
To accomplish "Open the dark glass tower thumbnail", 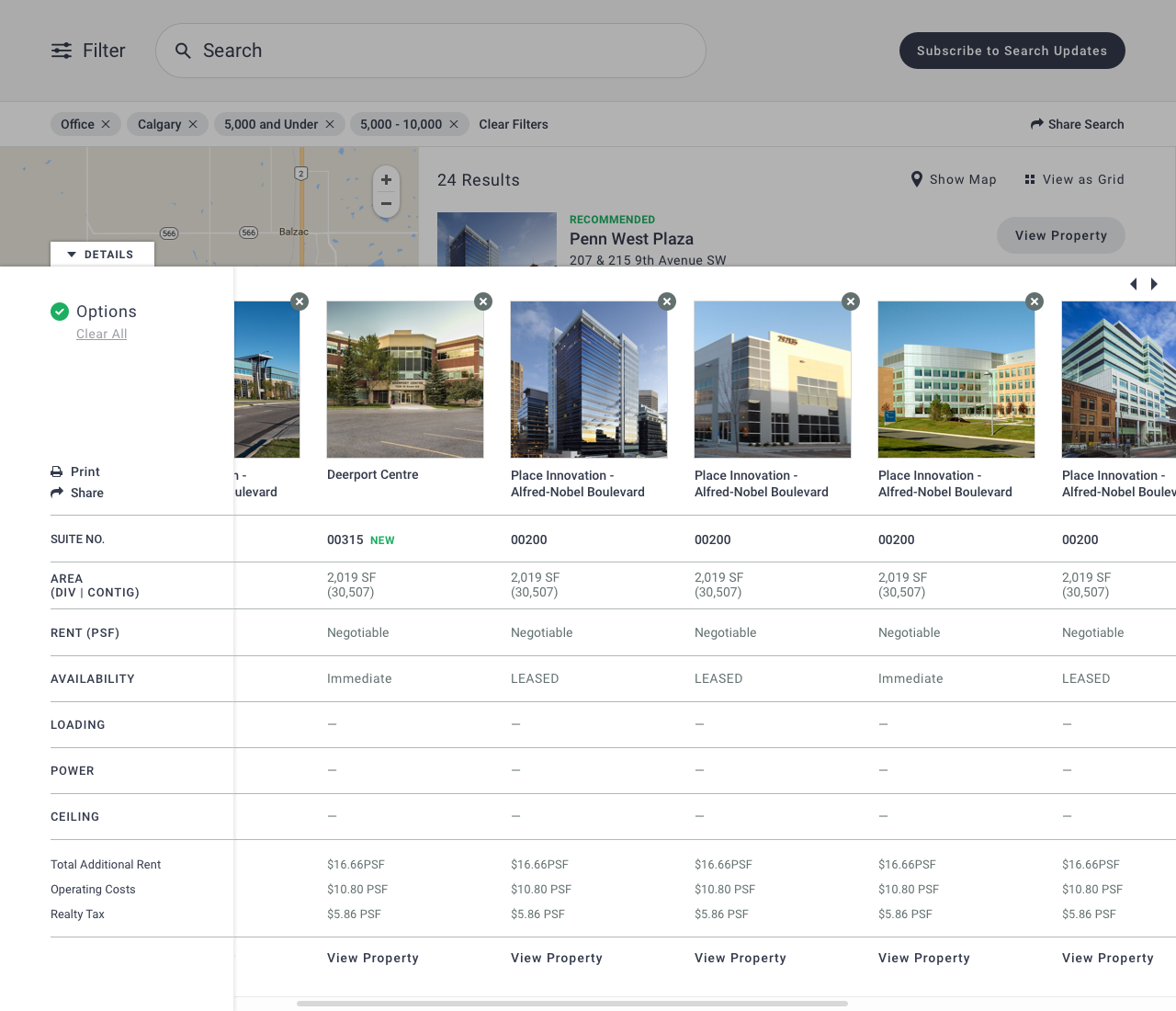I will pyautogui.click(x=589, y=380).
